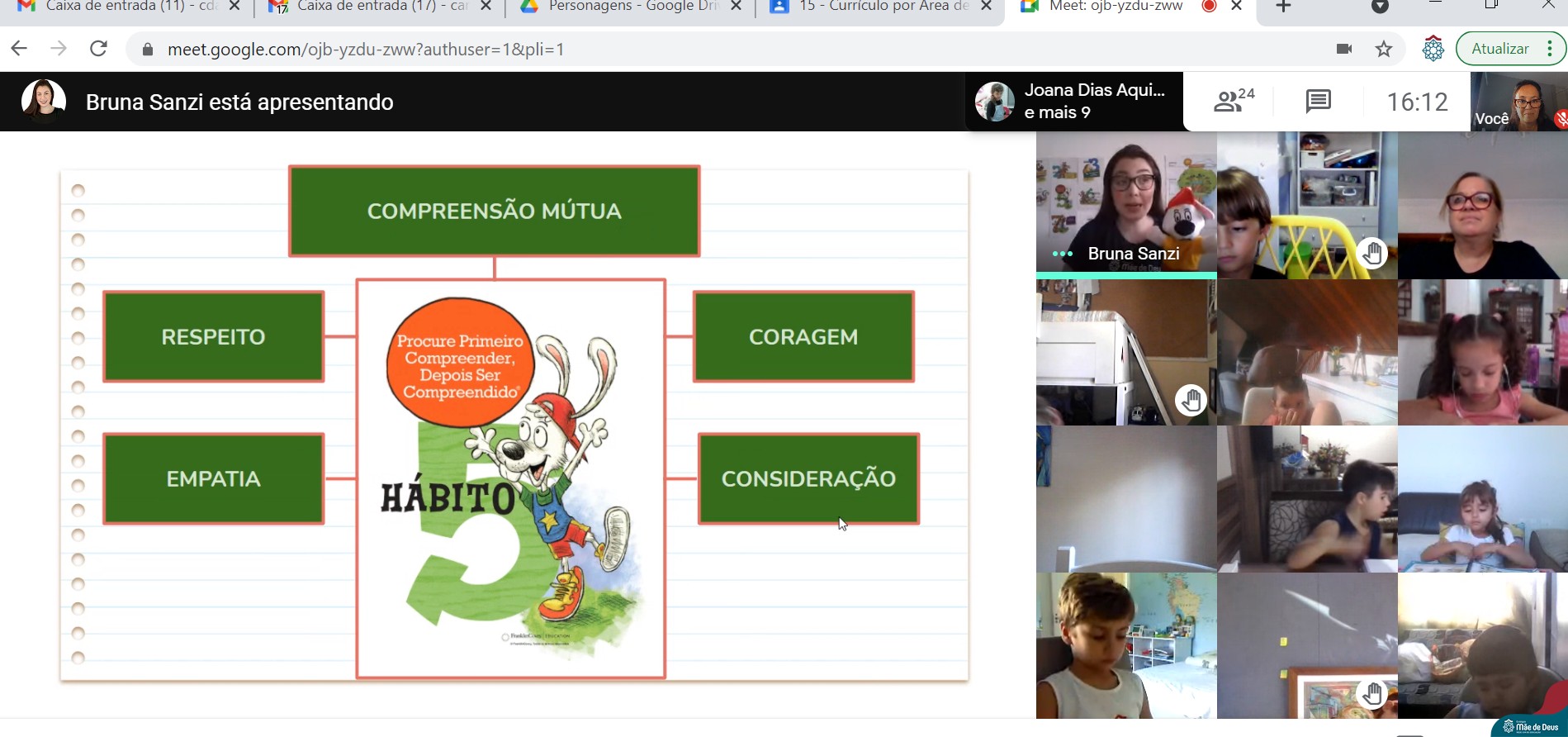Close the 15 - Currículo por Área tab
This screenshot has width=1568, height=737.
[986, 7]
